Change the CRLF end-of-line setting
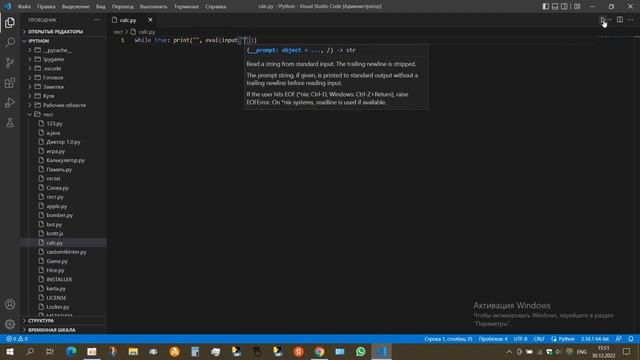Image resolution: width=640 pixels, height=360 pixels. point(539,339)
